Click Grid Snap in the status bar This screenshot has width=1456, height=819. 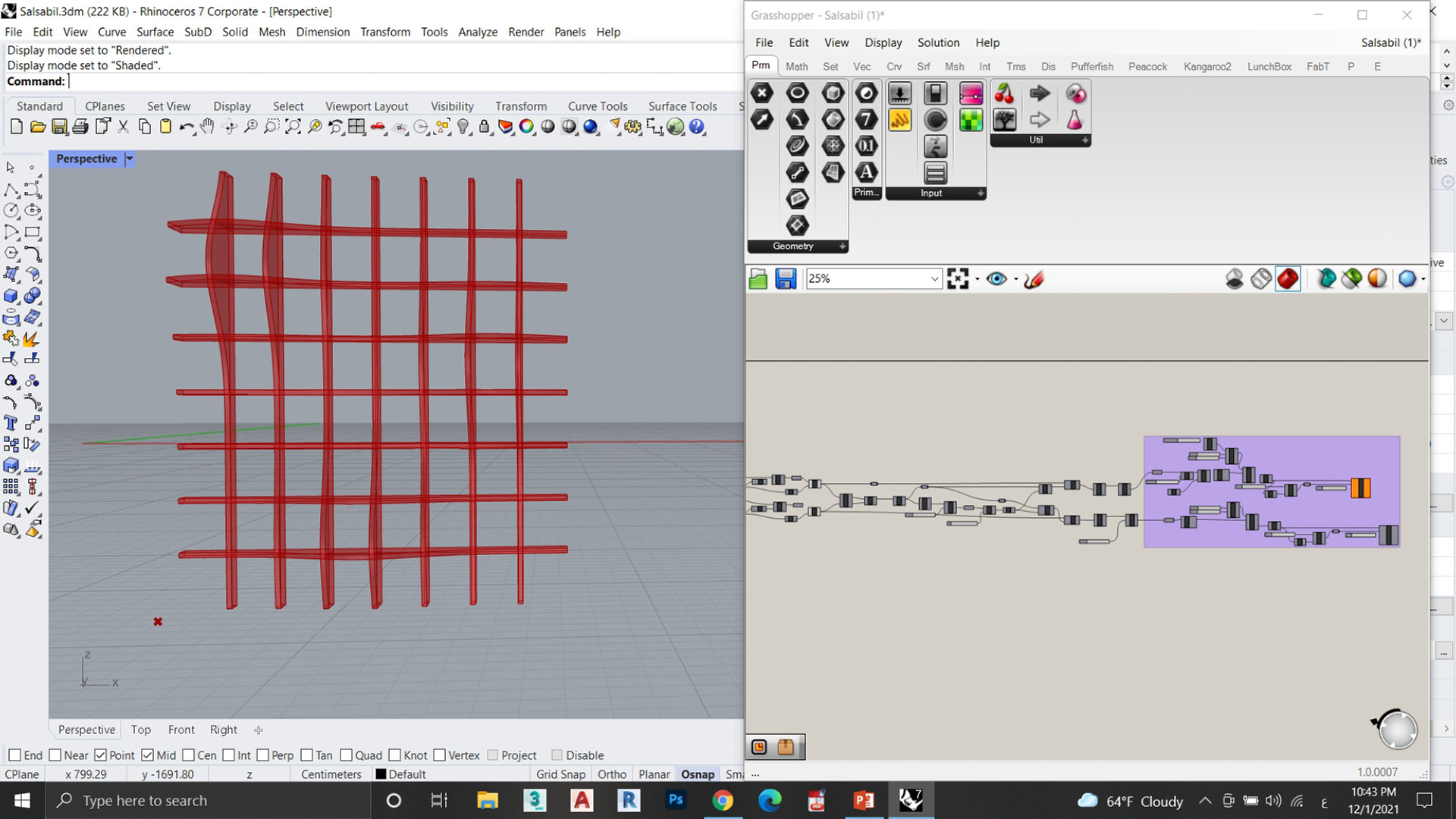pos(560,774)
